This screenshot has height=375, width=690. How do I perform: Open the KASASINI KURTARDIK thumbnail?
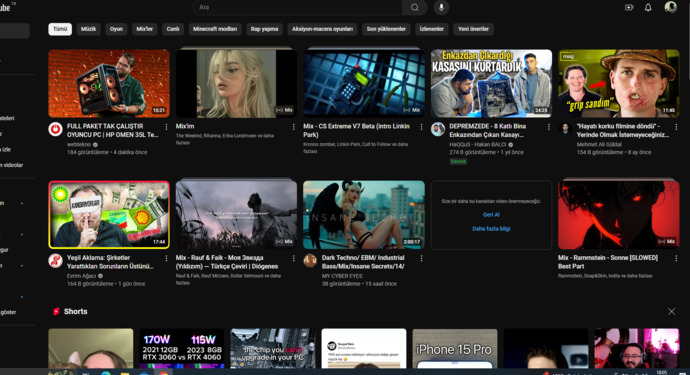tap(491, 83)
